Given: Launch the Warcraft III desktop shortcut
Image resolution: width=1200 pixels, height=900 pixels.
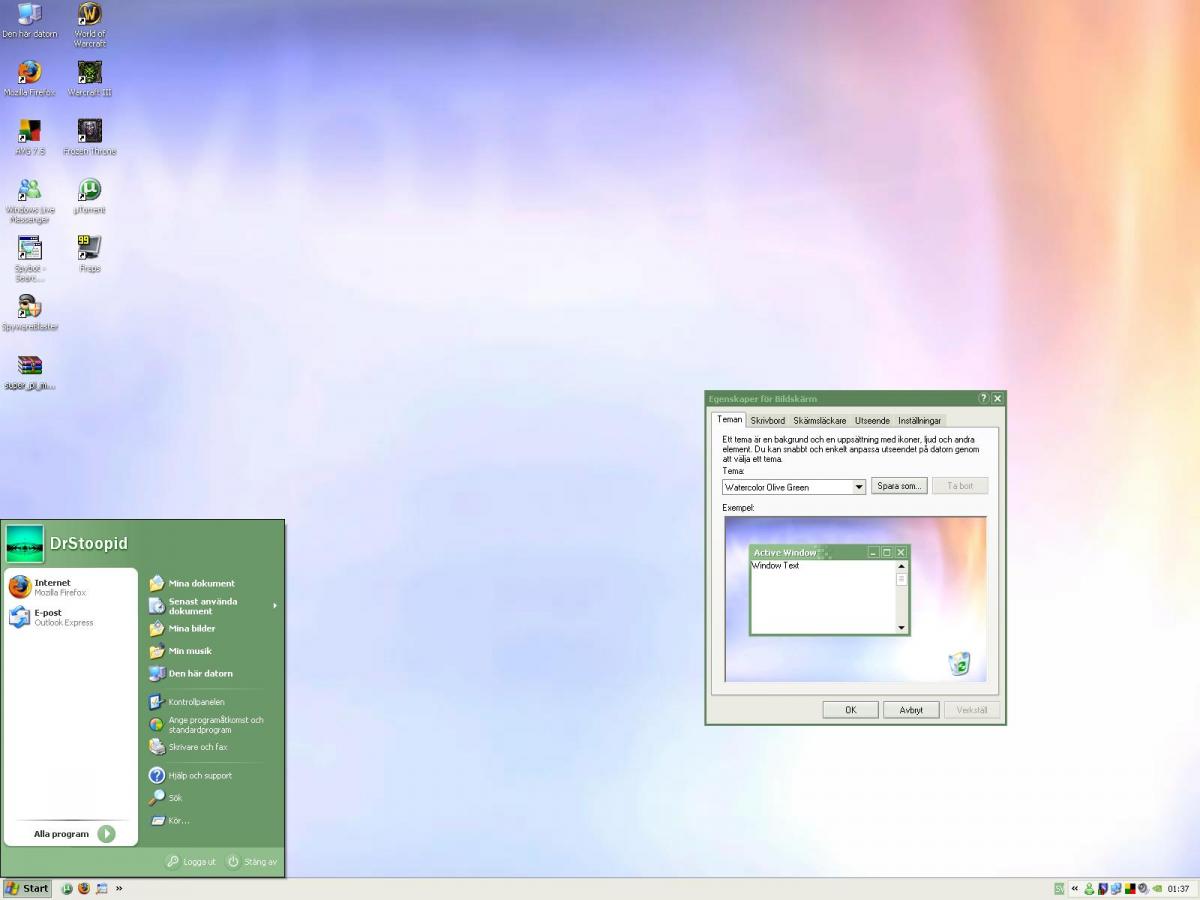Looking at the screenshot, I should click(x=90, y=74).
